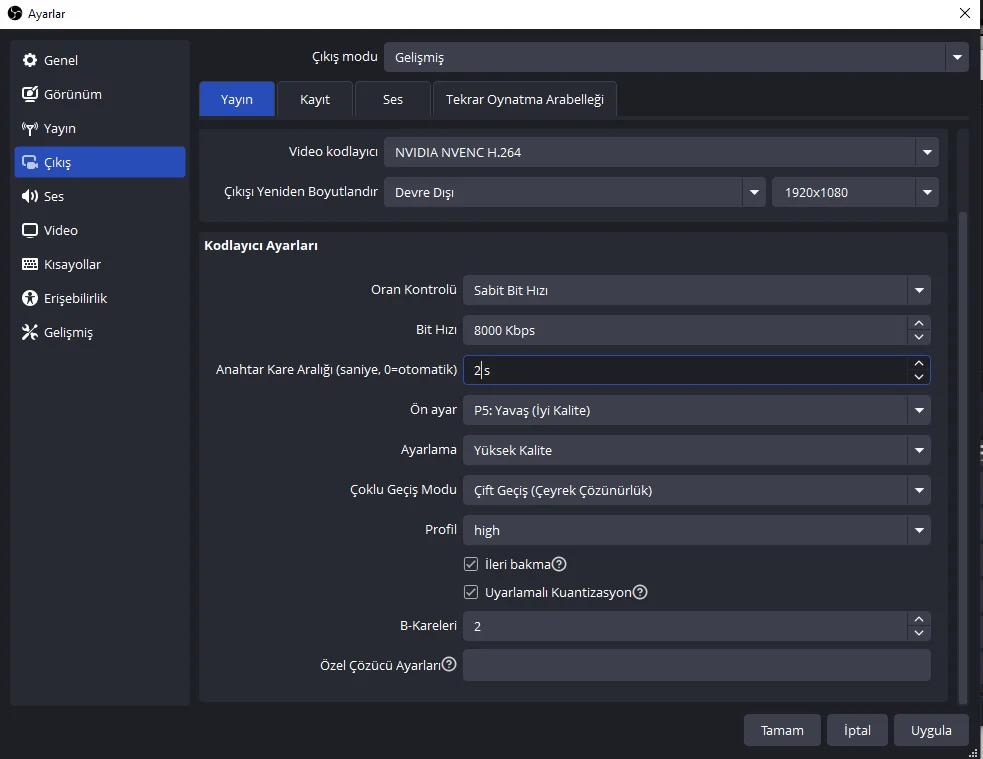983x759 pixels.
Task: Click help icon beside Uyarlamalı Kuantizasyon
Action: (x=639, y=592)
